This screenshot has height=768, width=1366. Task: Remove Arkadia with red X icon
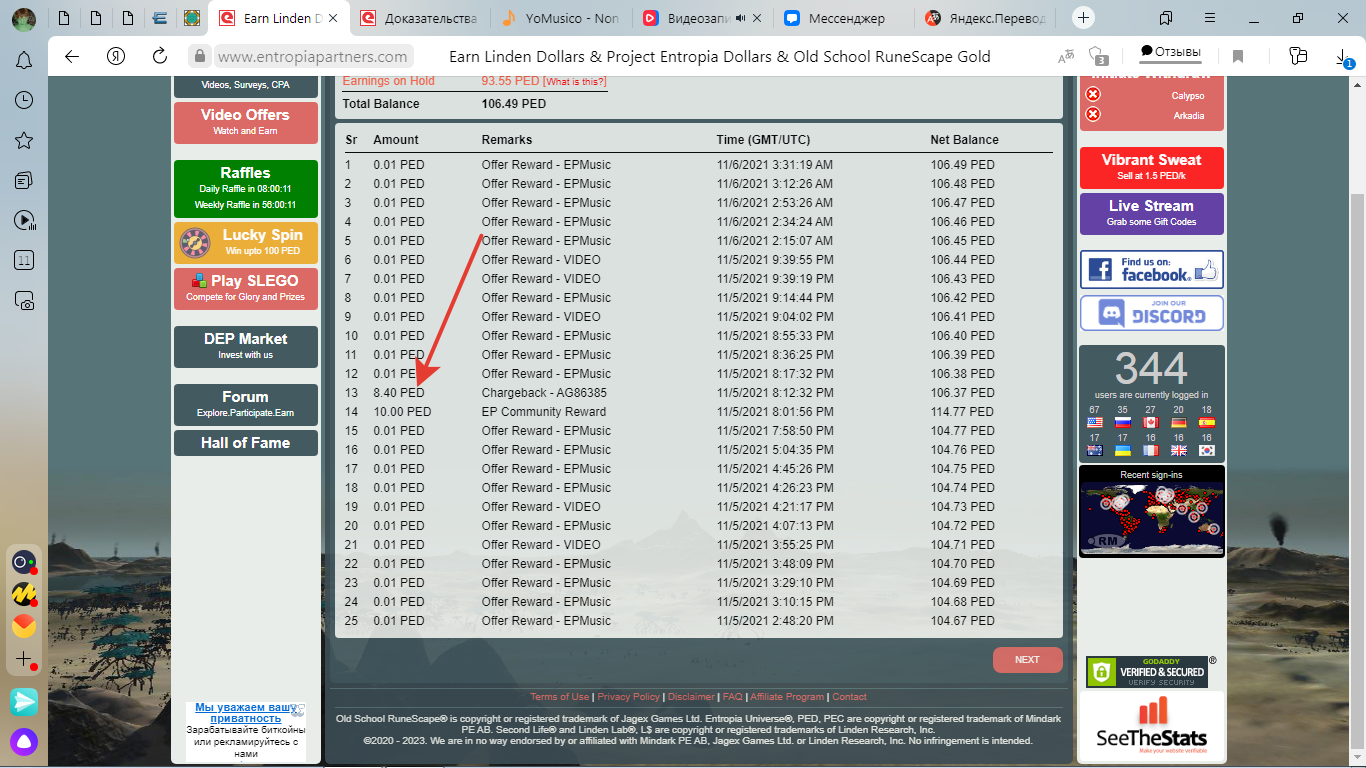click(1093, 114)
